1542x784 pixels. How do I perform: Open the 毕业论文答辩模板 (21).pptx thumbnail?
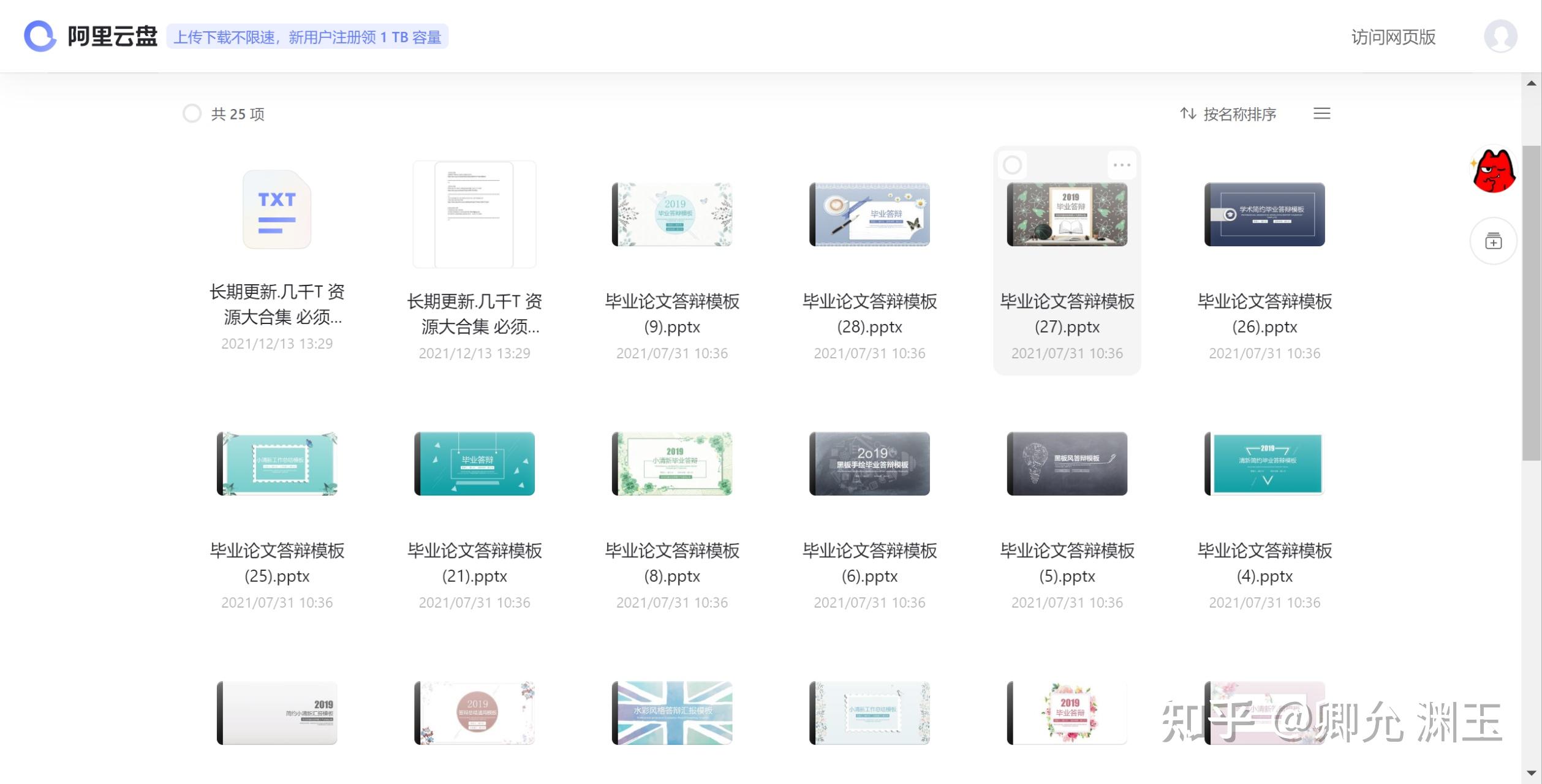coord(474,464)
